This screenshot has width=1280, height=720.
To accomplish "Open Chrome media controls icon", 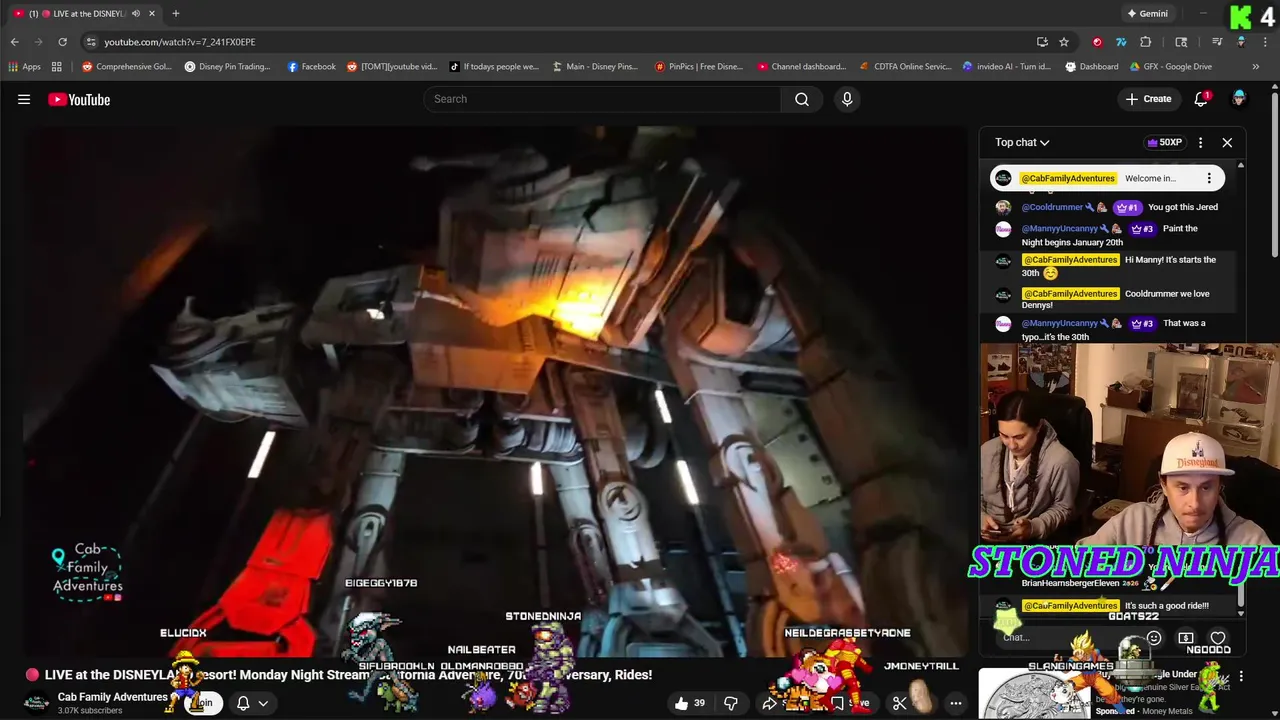I will [x=1217, y=42].
